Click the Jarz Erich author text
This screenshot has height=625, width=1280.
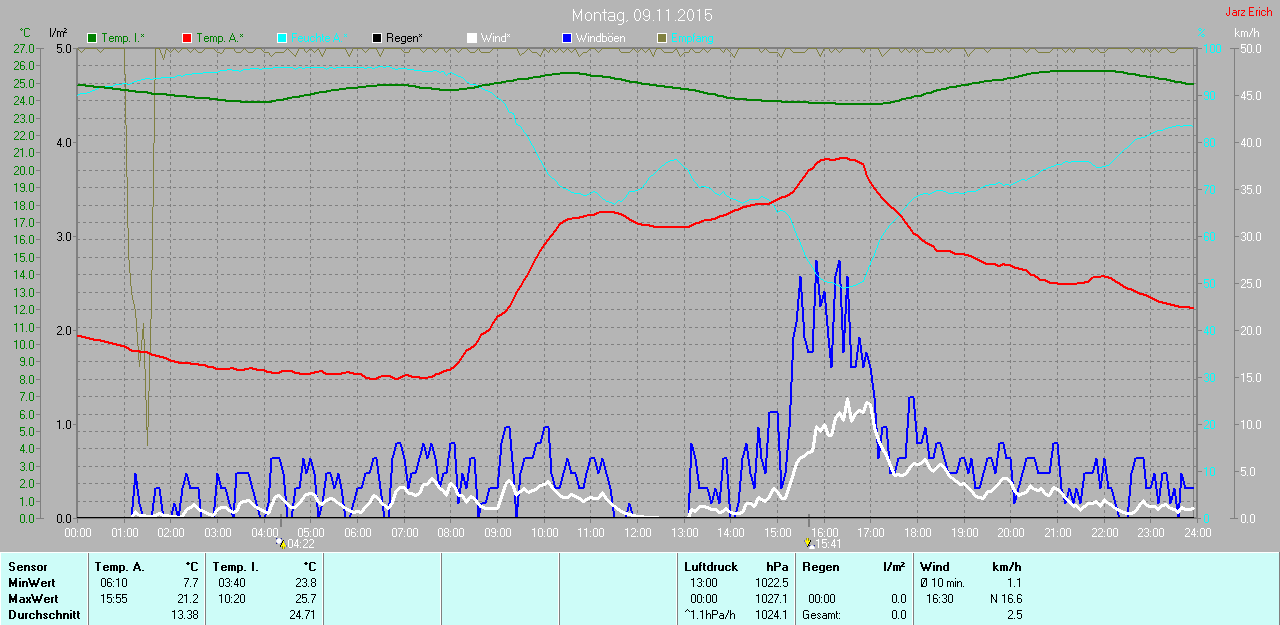[x=1250, y=12]
